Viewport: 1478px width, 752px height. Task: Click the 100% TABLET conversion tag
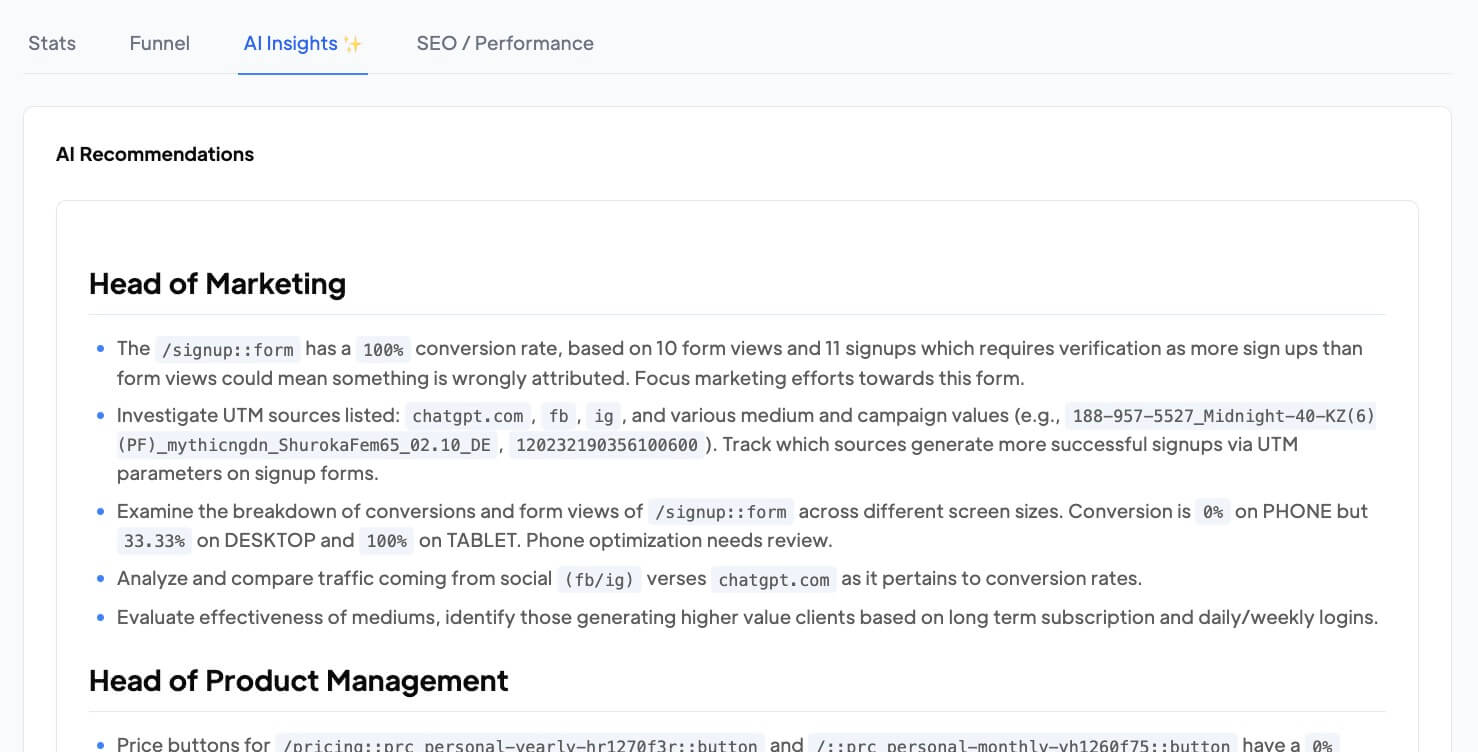coord(386,541)
